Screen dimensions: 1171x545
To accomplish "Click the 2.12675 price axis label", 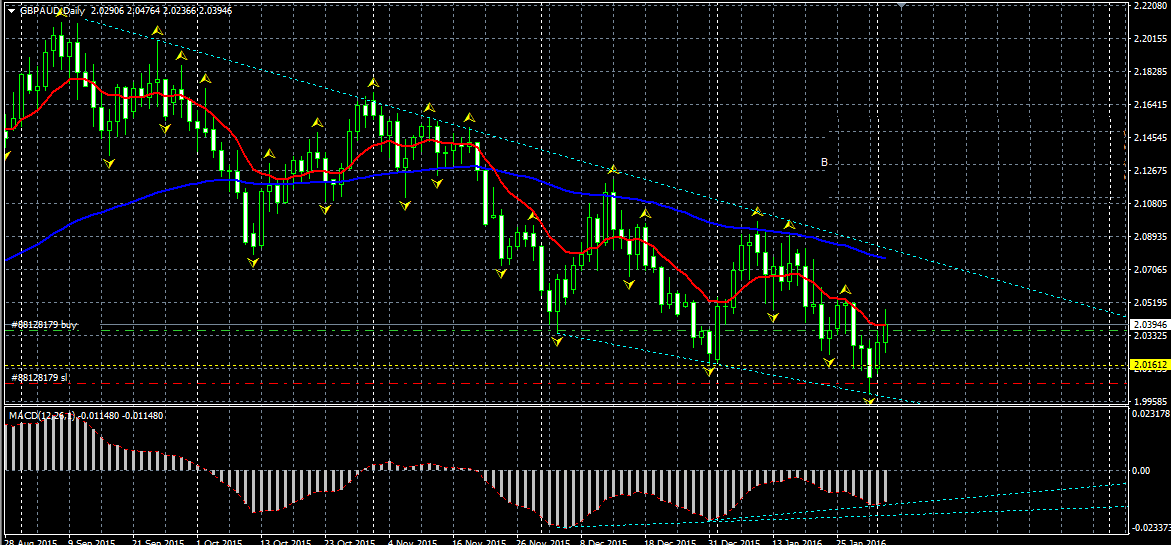I will point(1150,170).
